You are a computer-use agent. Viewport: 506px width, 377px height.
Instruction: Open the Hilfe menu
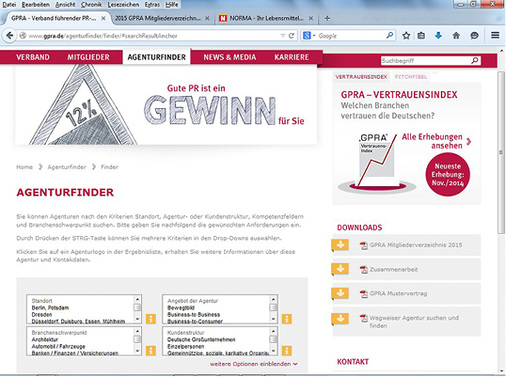[172, 4]
